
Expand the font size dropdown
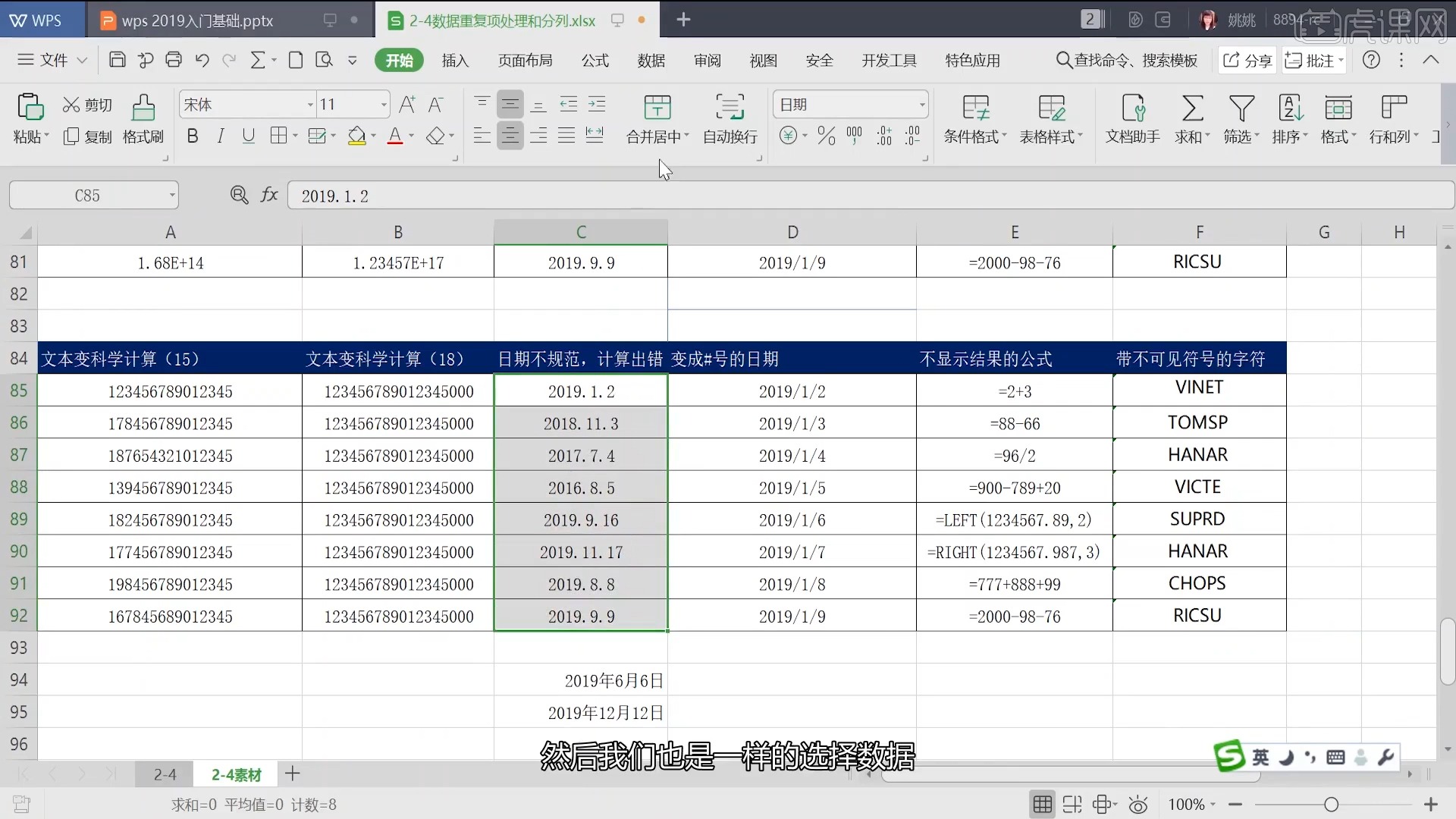click(x=384, y=105)
